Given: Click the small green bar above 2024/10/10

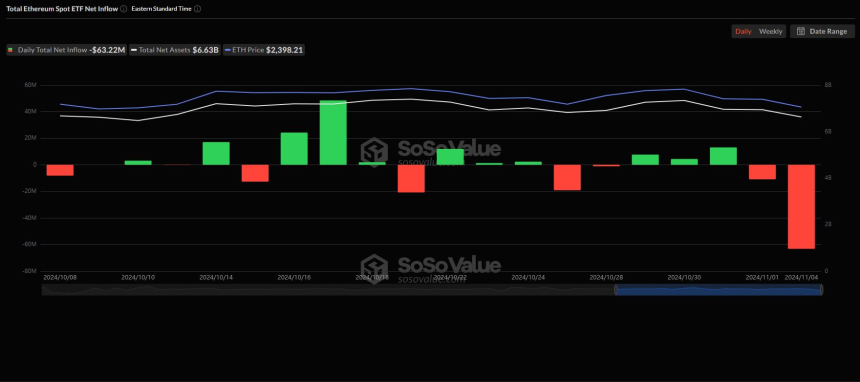Looking at the screenshot, I should click(138, 162).
